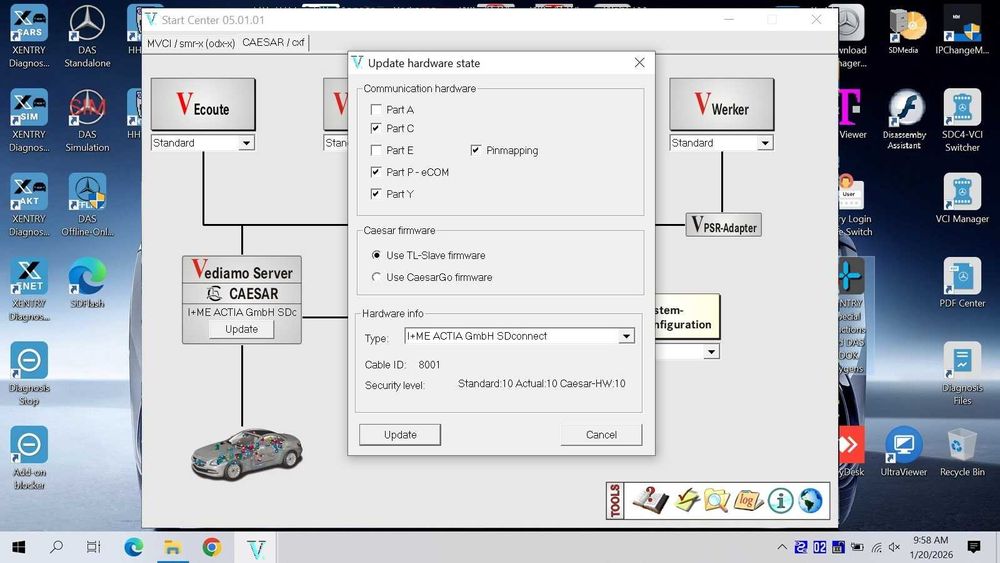1000x563 pixels.
Task: Click the muted volume tray icon
Action: pyautogui.click(x=895, y=547)
